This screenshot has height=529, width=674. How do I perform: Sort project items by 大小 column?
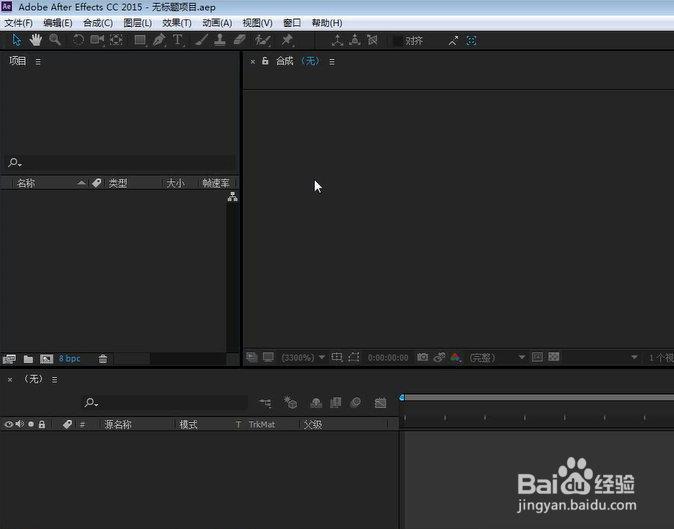click(175, 183)
